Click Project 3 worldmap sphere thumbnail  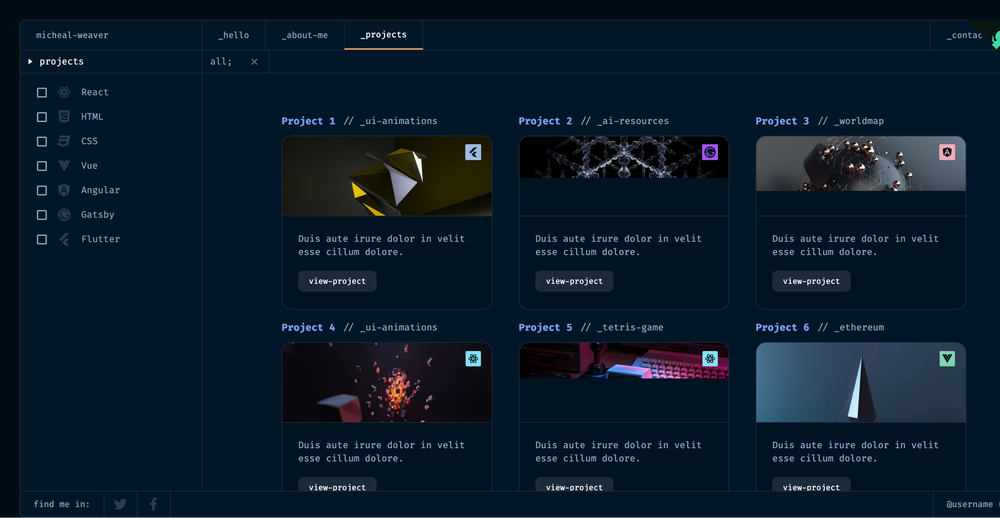(861, 163)
